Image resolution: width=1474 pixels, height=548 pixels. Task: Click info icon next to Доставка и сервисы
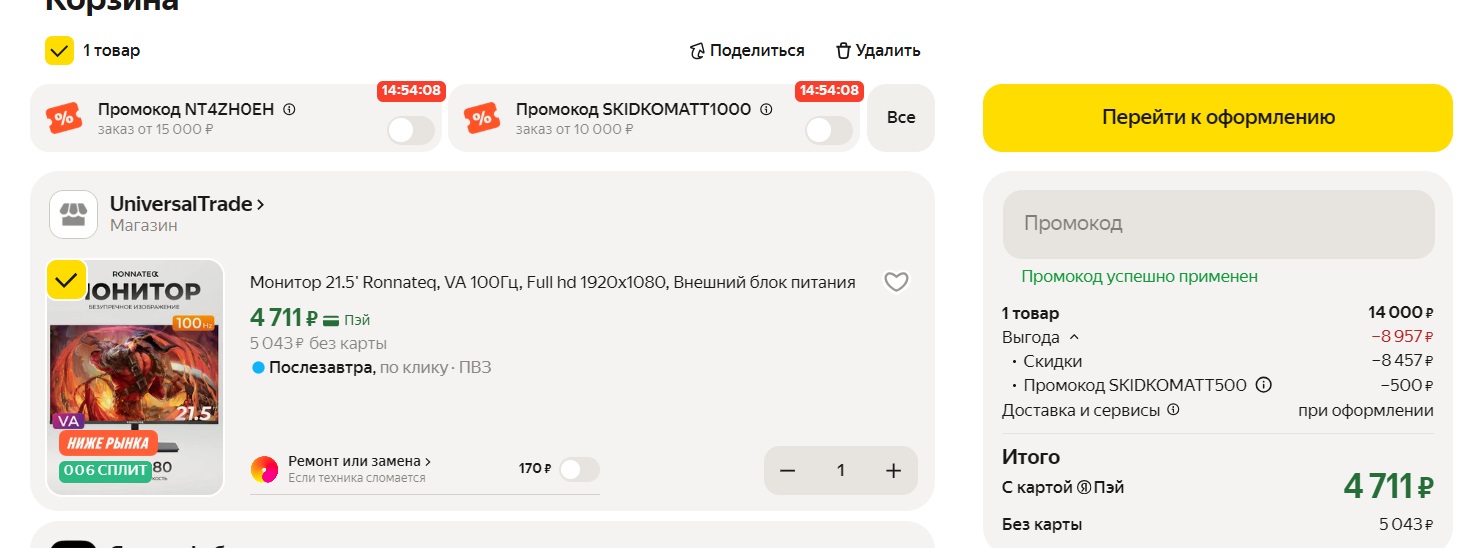click(1173, 410)
